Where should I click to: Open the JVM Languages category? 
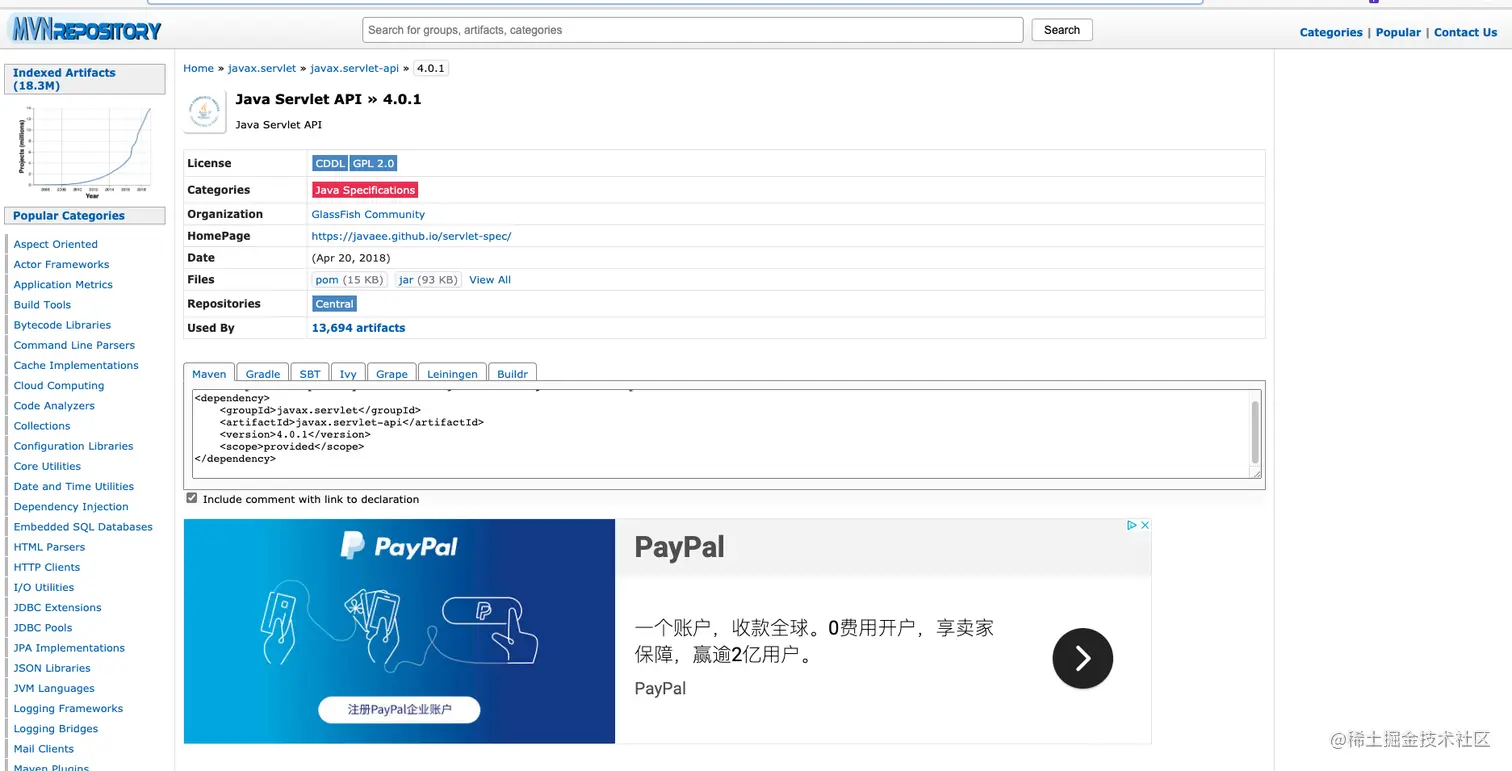54,688
